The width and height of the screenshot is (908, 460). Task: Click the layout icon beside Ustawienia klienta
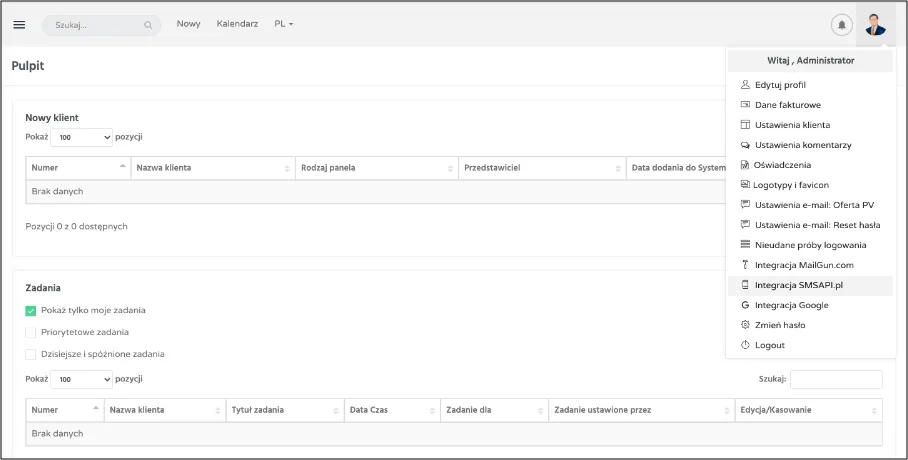coord(745,125)
